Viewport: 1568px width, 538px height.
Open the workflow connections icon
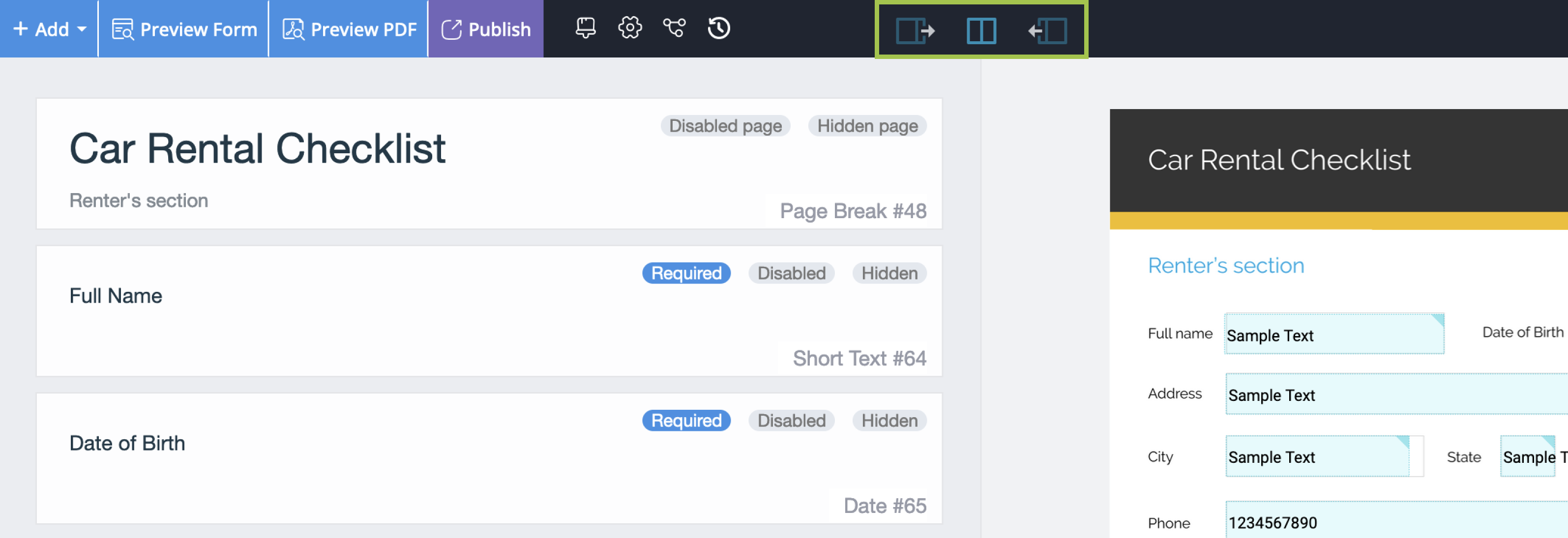[674, 28]
